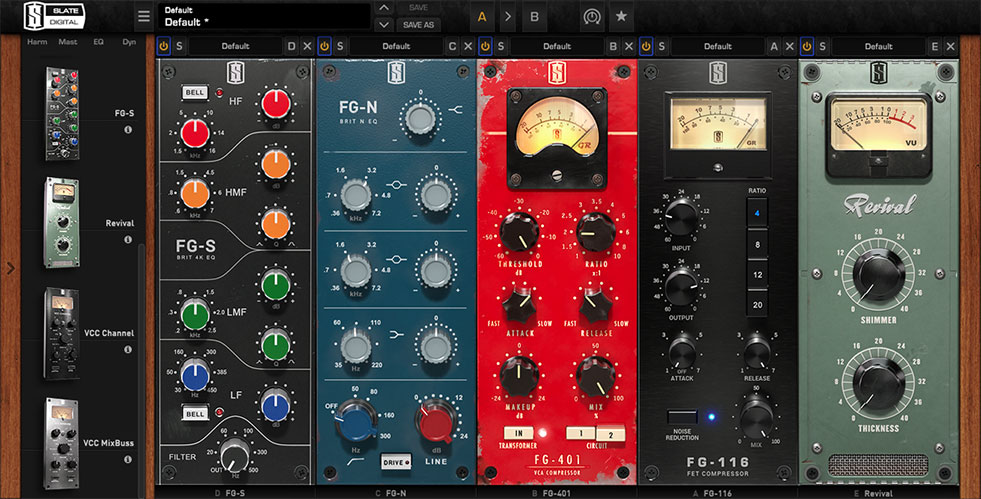981x499 pixels.
Task: Solo the FG-401 slot B
Action: tap(501, 46)
